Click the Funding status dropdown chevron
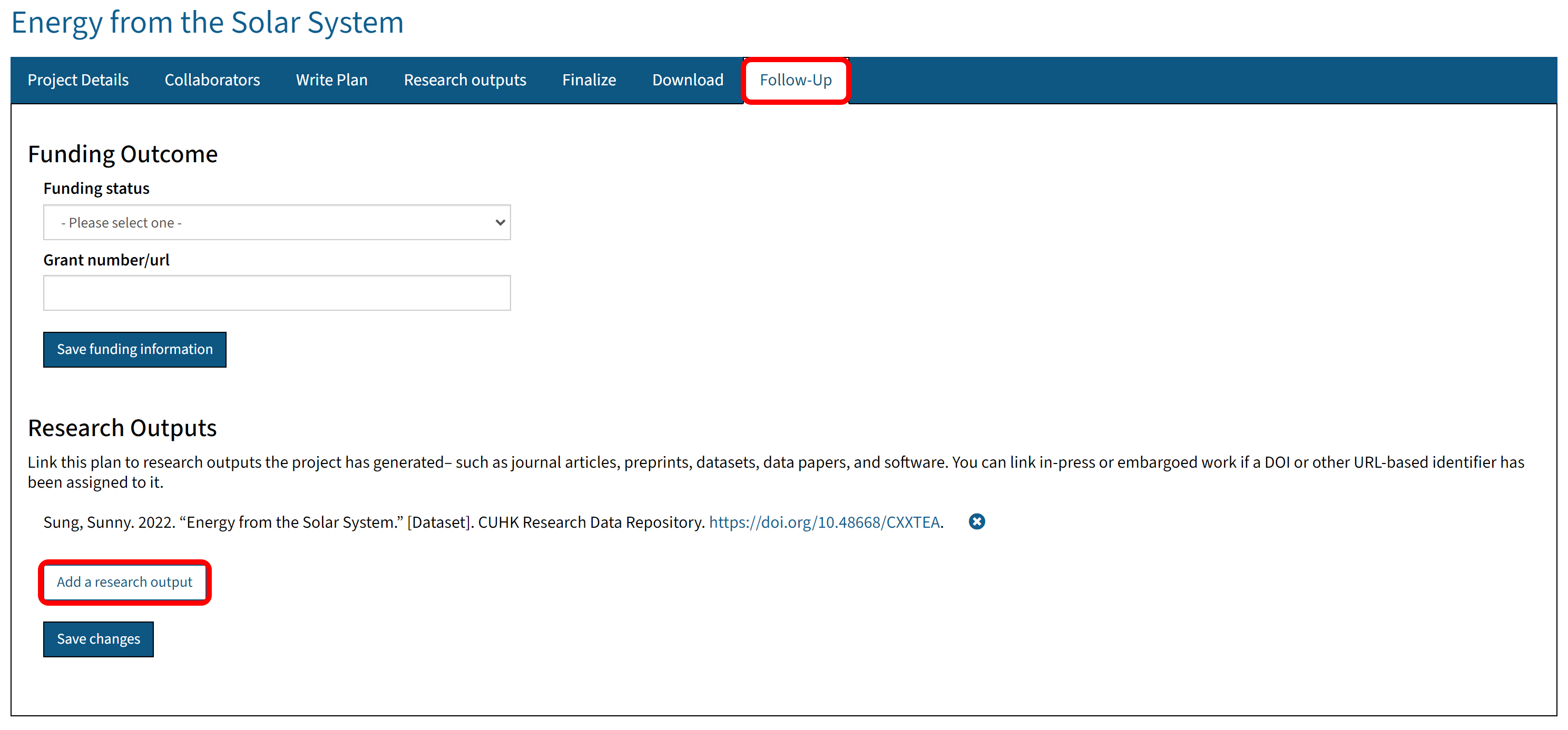This screenshot has height=730, width=1568. coord(498,223)
